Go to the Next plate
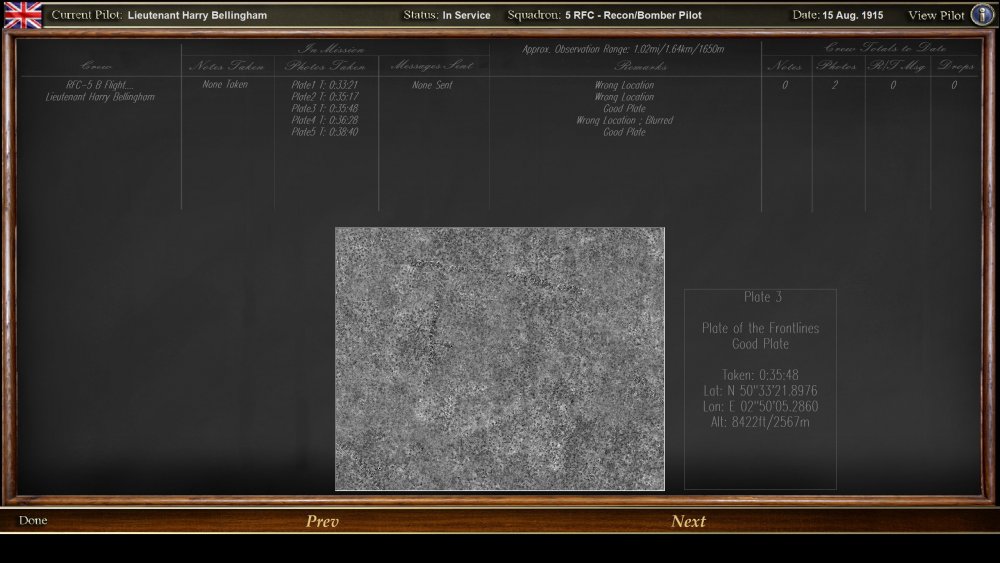Screen dimensions: 1000x563 click(688, 521)
